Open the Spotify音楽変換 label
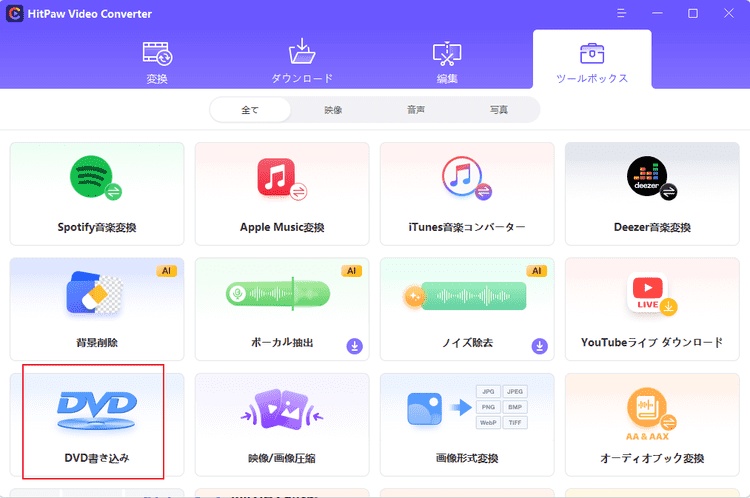The height and width of the screenshot is (498, 750). pos(97,227)
